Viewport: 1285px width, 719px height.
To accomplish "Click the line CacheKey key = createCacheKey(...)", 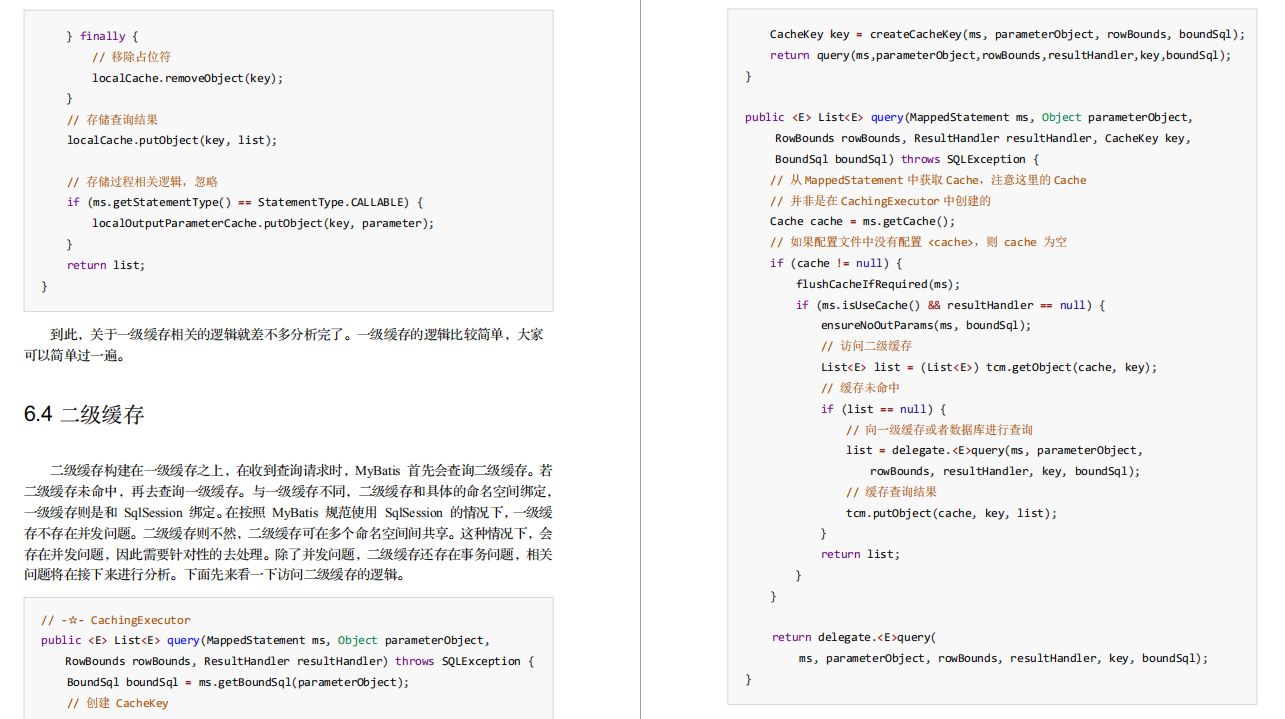I will [1007, 34].
